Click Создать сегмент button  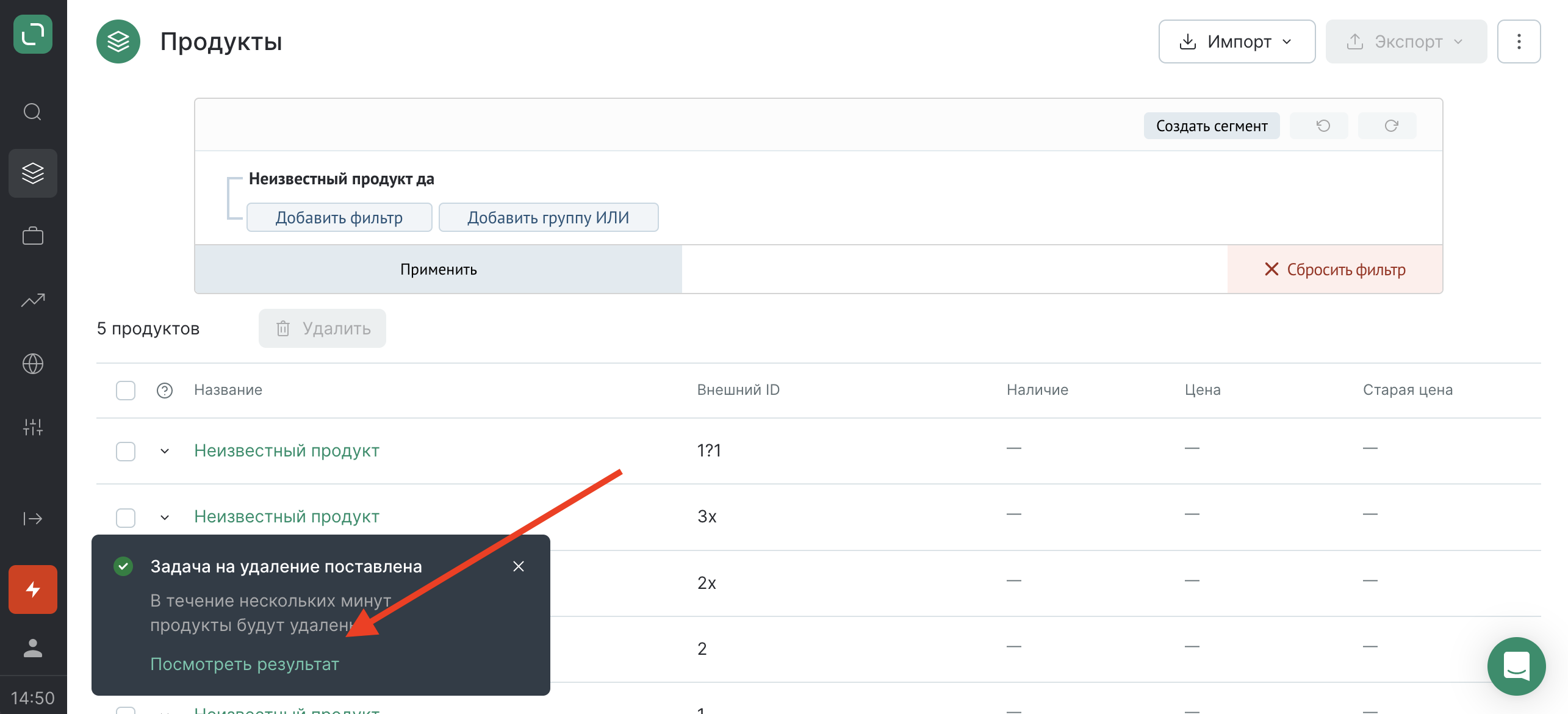pyautogui.click(x=1212, y=126)
